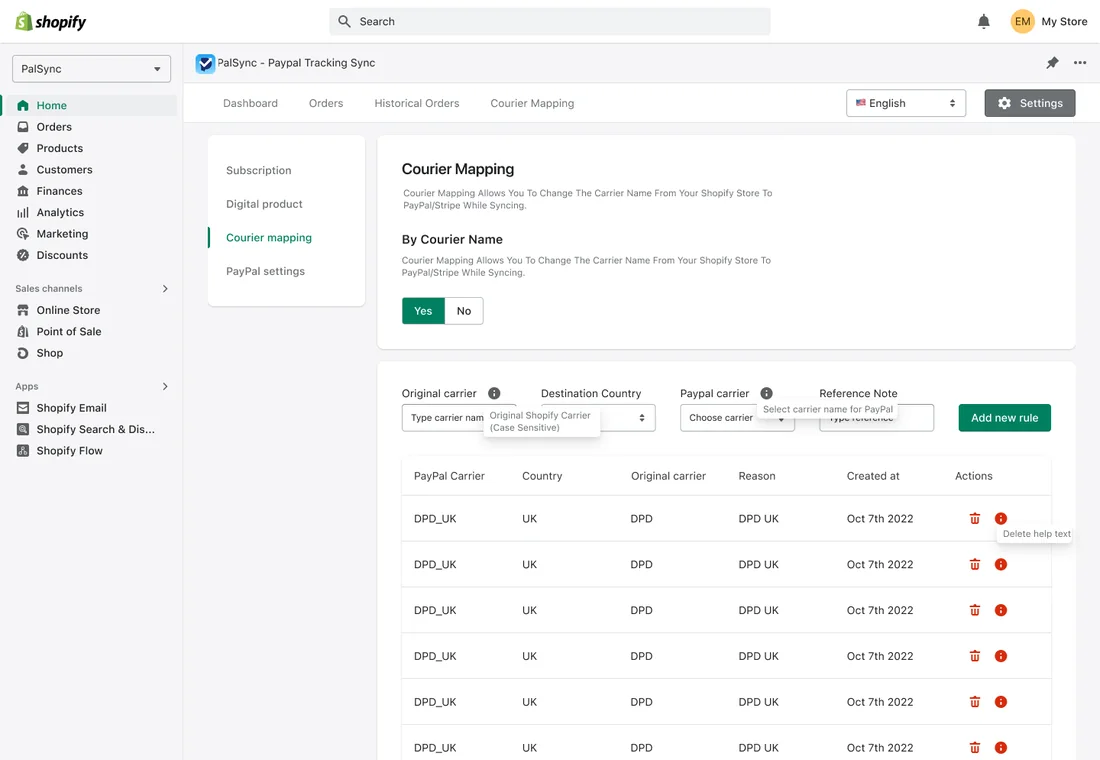Open the three-dot more actions menu
1100x760 pixels.
point(1080,63)
